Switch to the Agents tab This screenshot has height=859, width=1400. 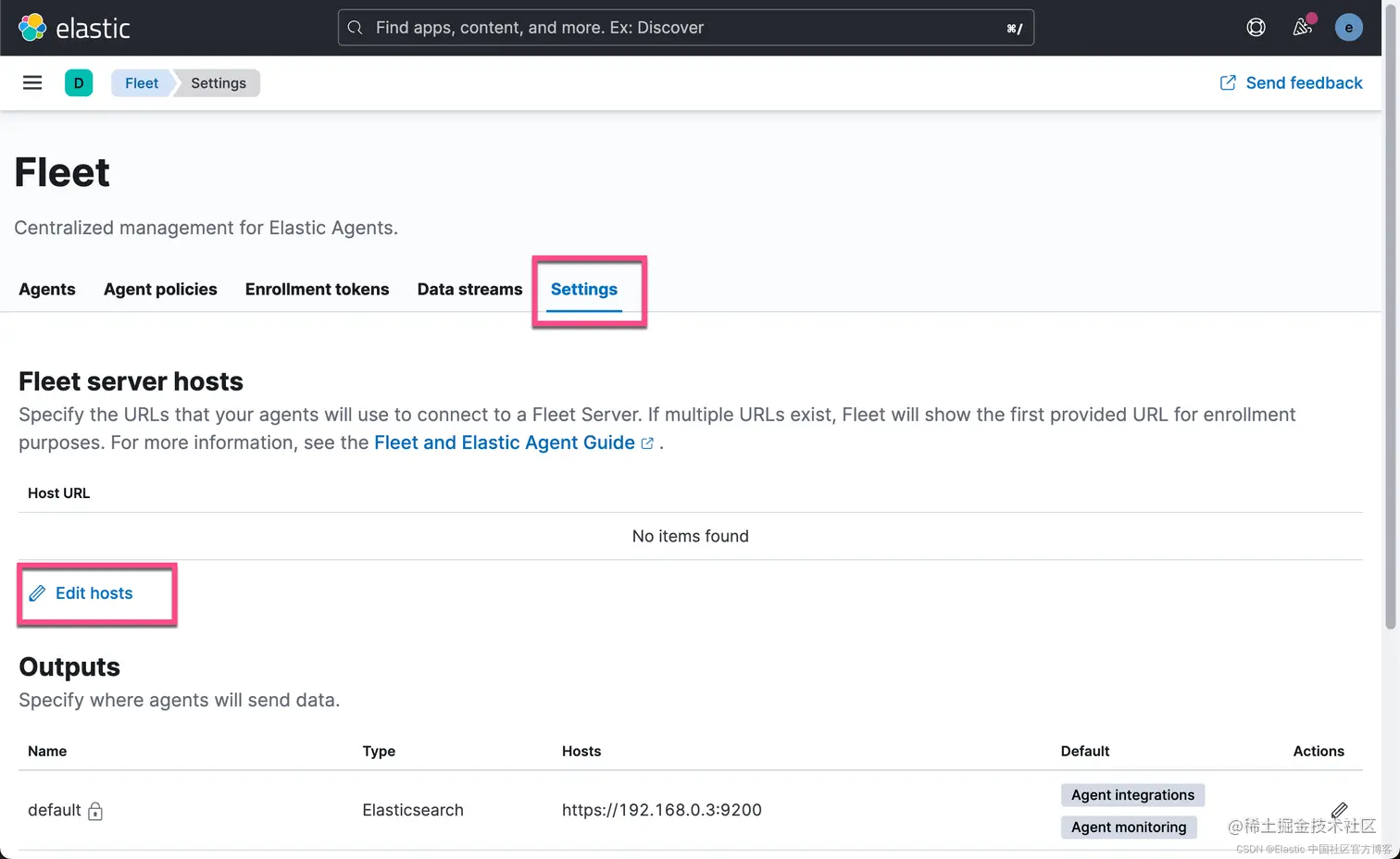(x=47, y=290)
